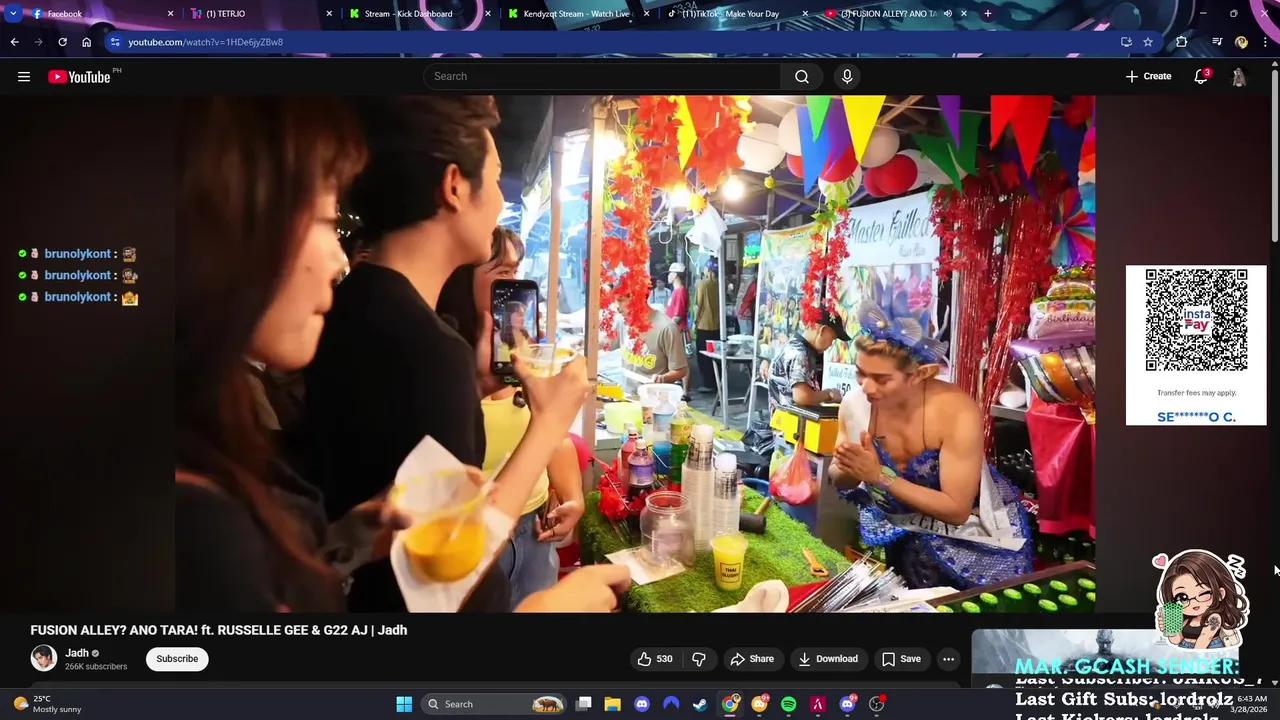Close the TETR.IO tab
Image resolution: width=1280 pixels, height=720 pixels.
tap(329, 14)
